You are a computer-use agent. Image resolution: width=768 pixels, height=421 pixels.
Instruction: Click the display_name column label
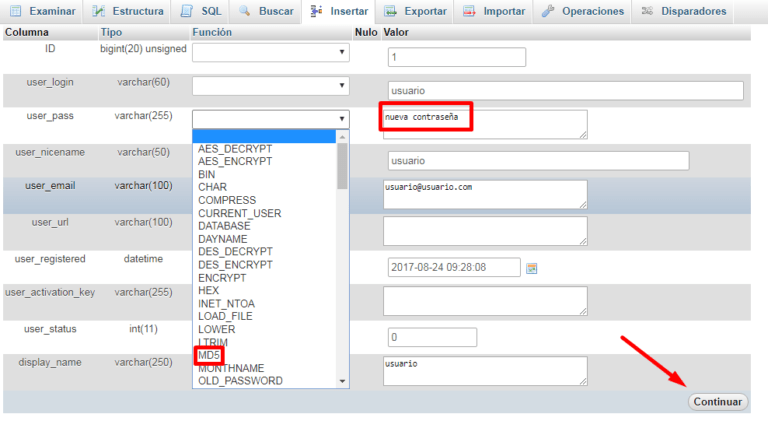point(50,363)
